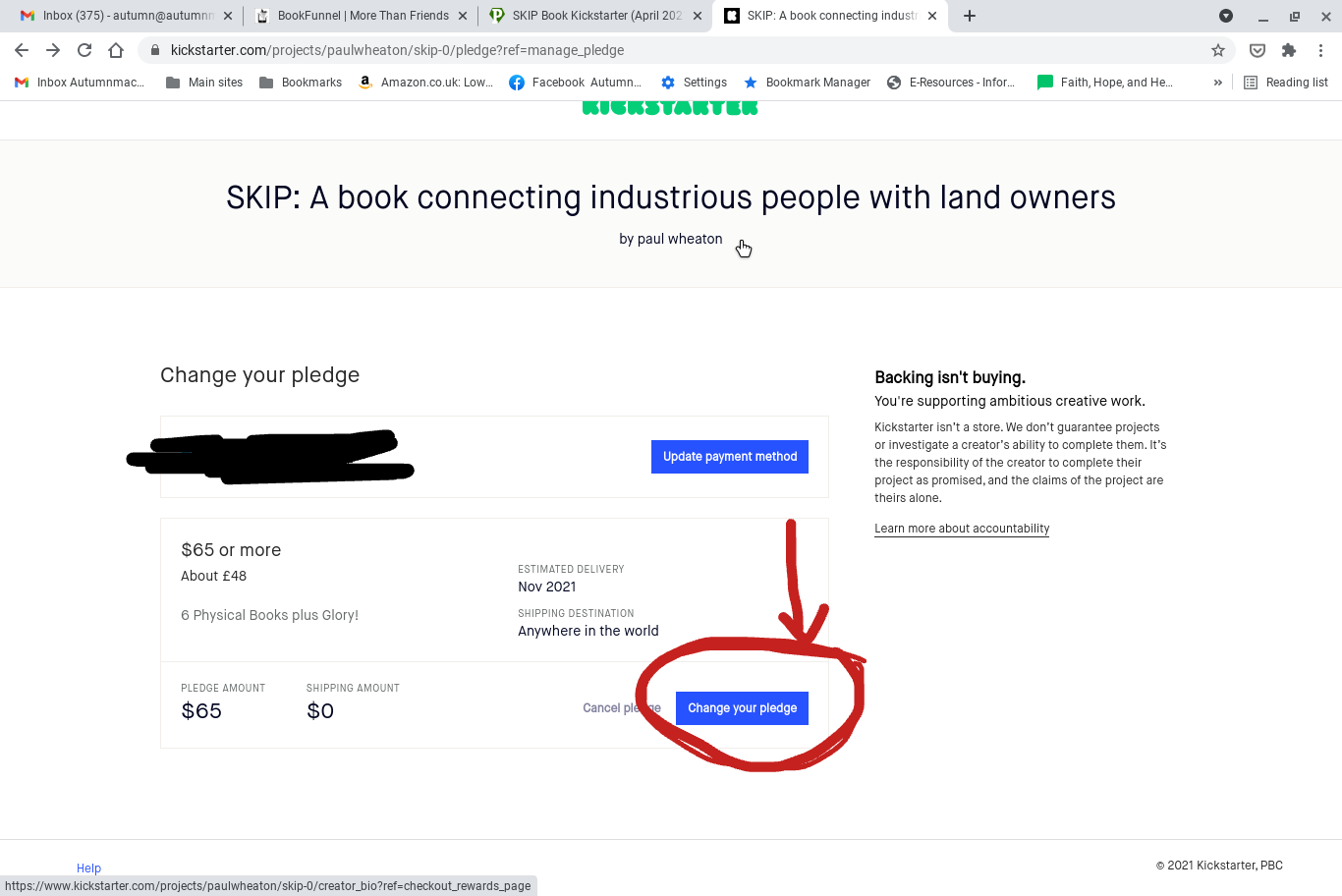Open the Main sites bookmark folder
This screenshot has height=896, width=1342.
coord(204,83)
